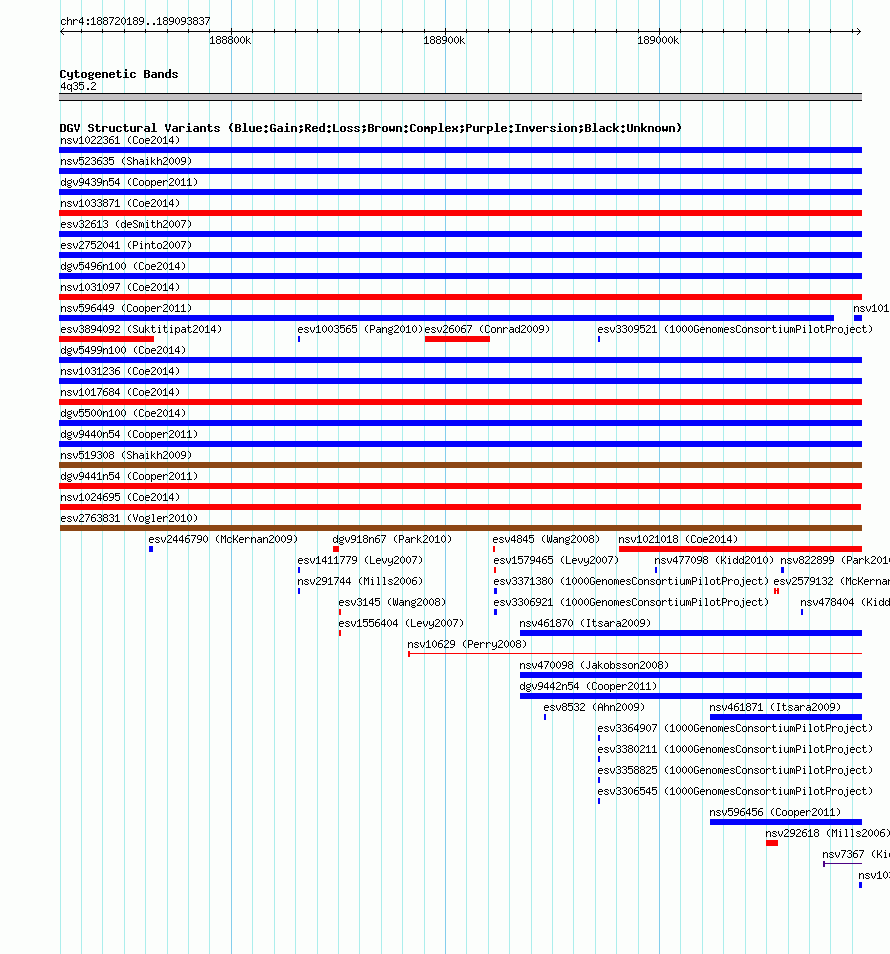This screenshot has height=954, width=890.
Task: Click the esv3364907 1000Genomes label
Action: point(735,728)
